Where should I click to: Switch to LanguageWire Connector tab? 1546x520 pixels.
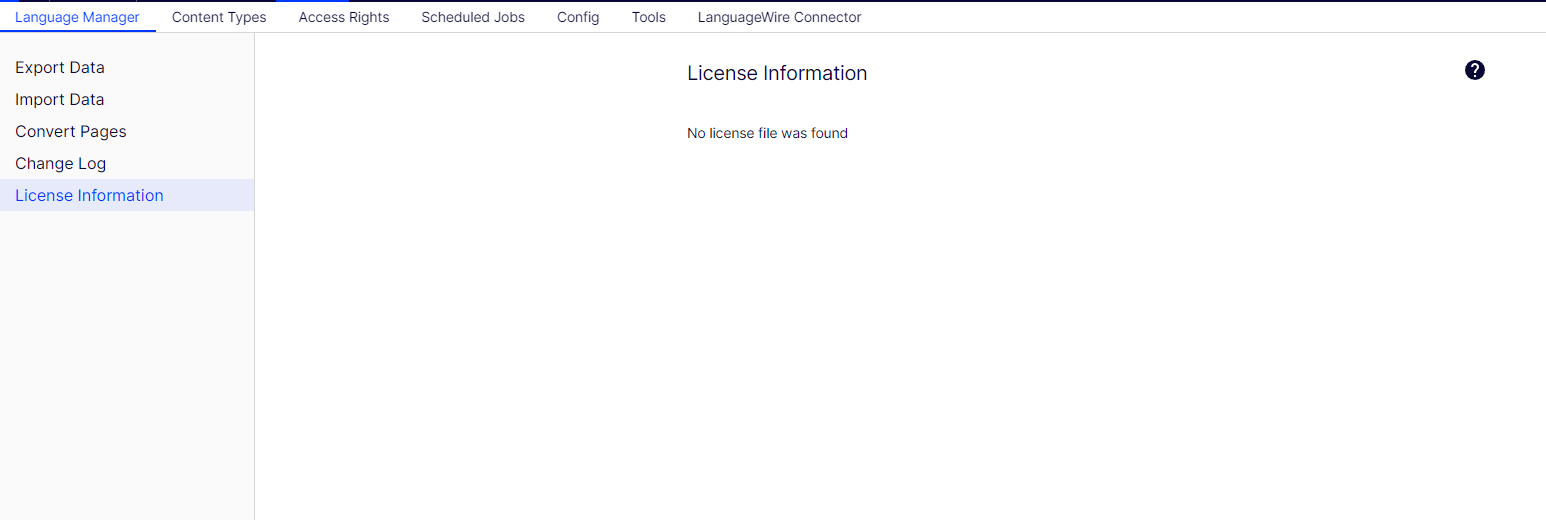pos(779,17)
